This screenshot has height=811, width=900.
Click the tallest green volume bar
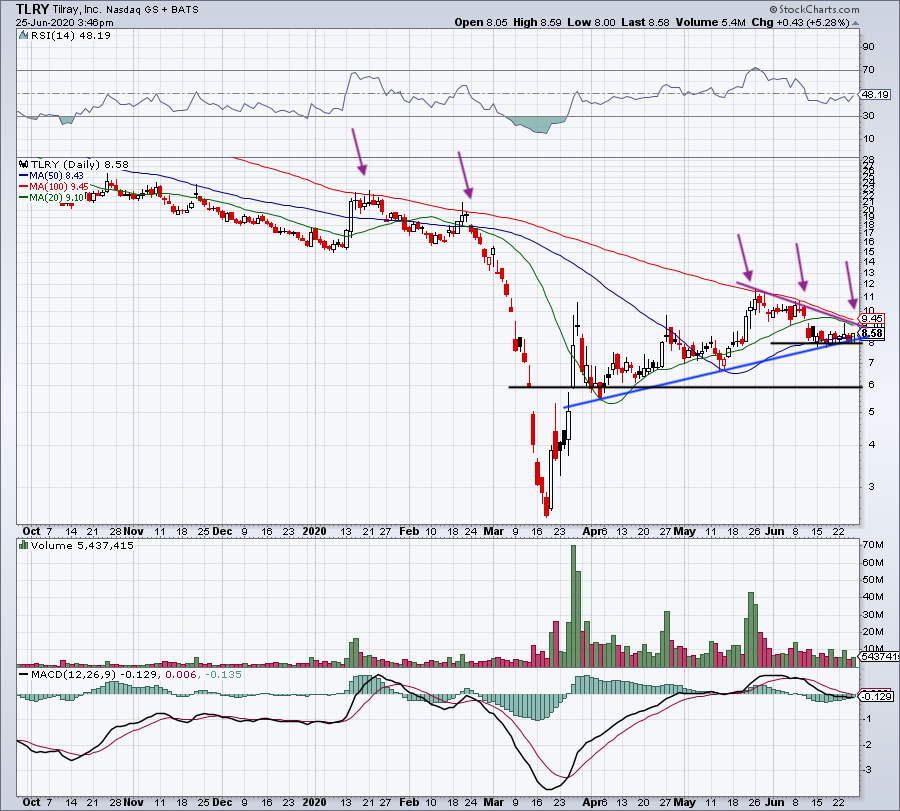pos(572,606)
